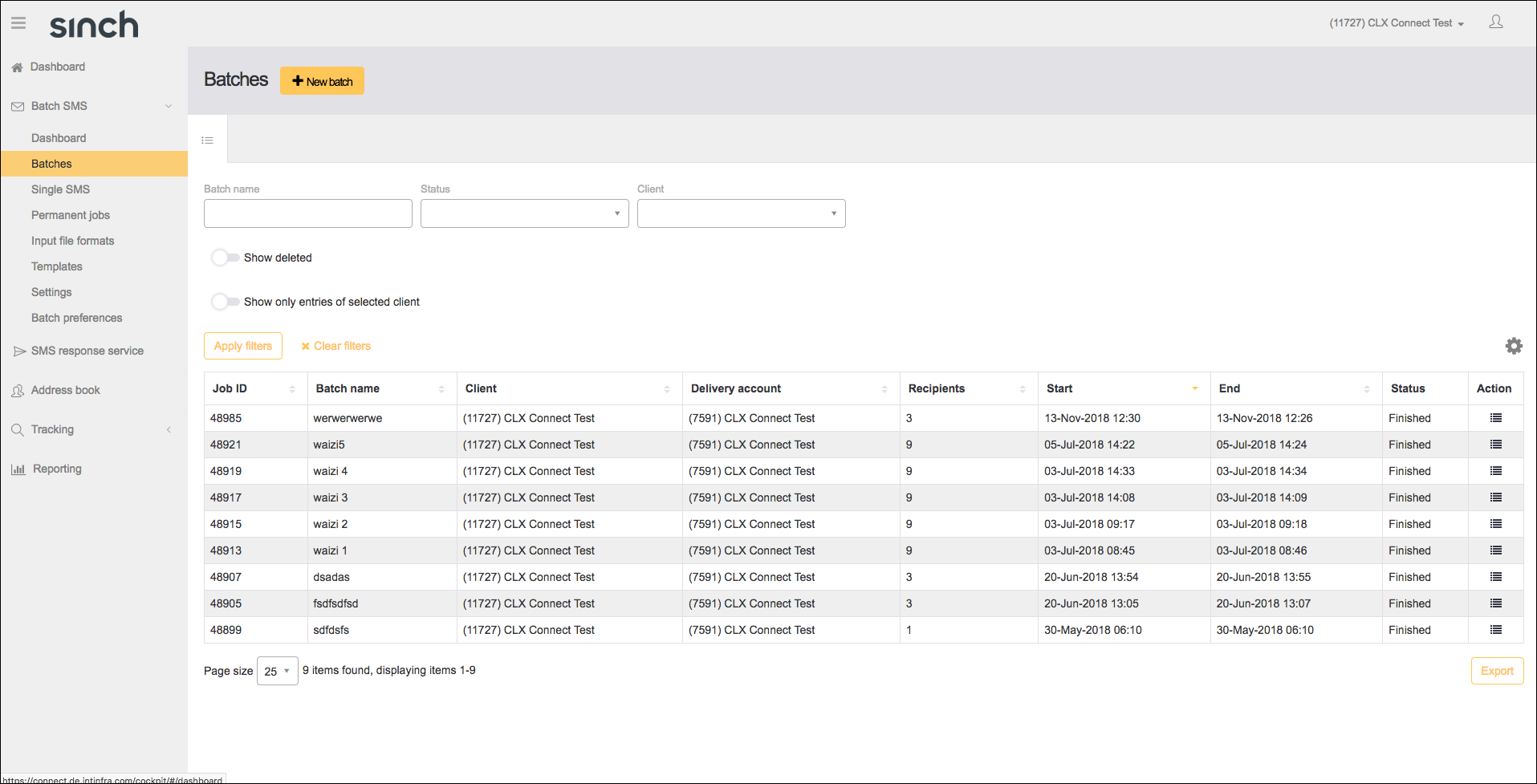
Task: Open the Client filter dropdown
Action: pos(741,213)
